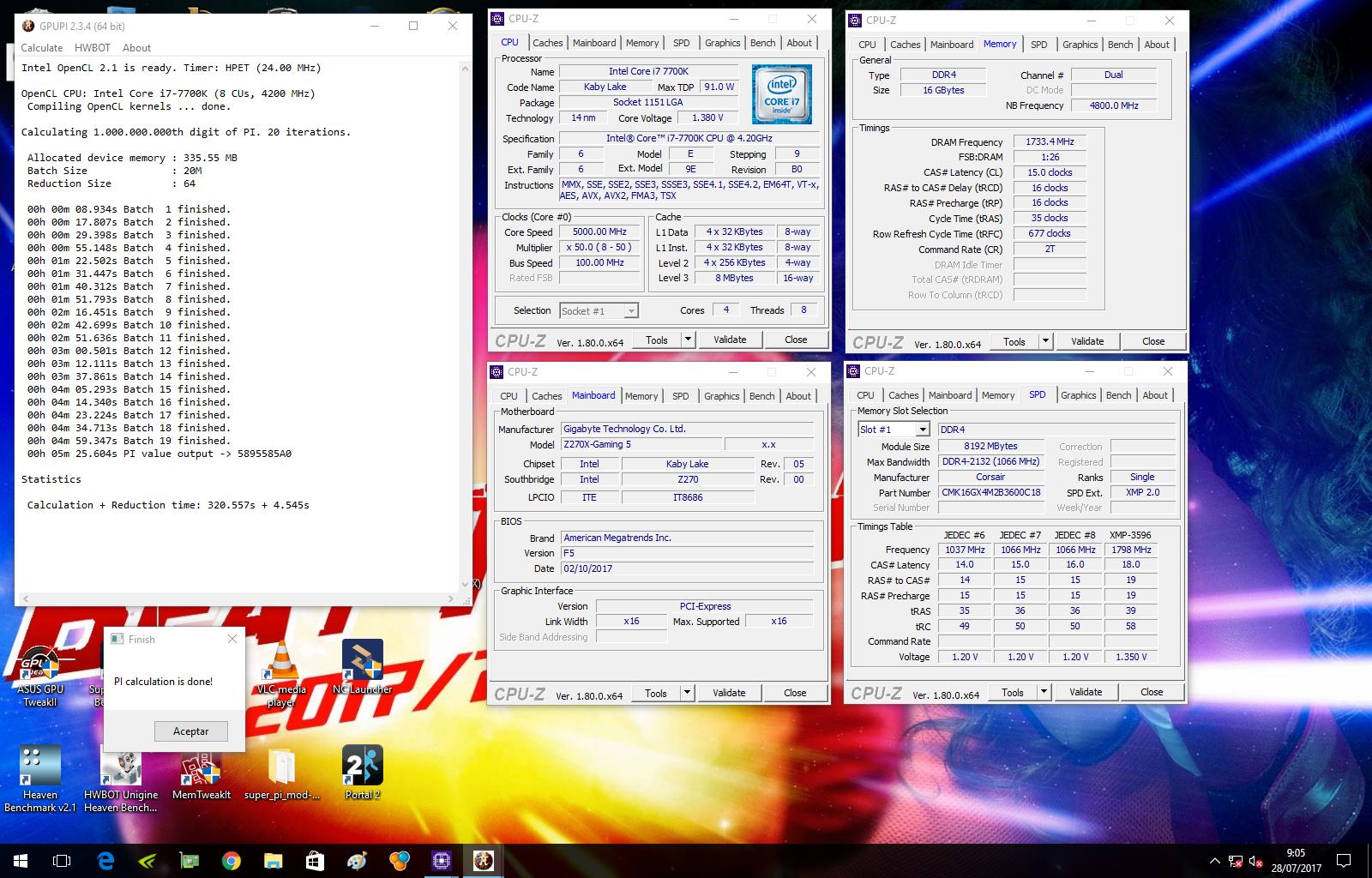Open ASUS GPU Tweak II desktop icon

40,675
